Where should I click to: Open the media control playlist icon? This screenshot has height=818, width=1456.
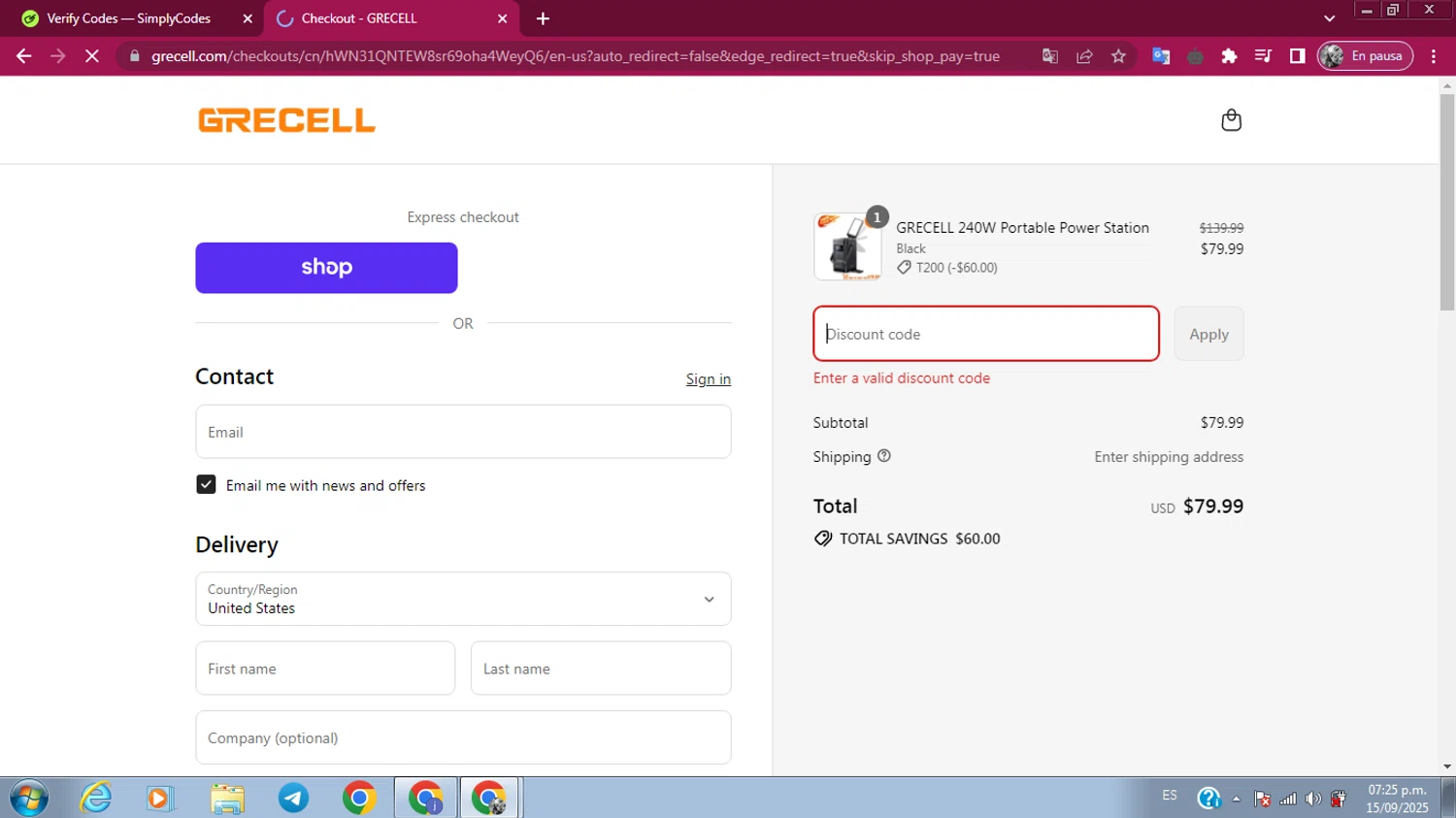[x=1263, y=56]
